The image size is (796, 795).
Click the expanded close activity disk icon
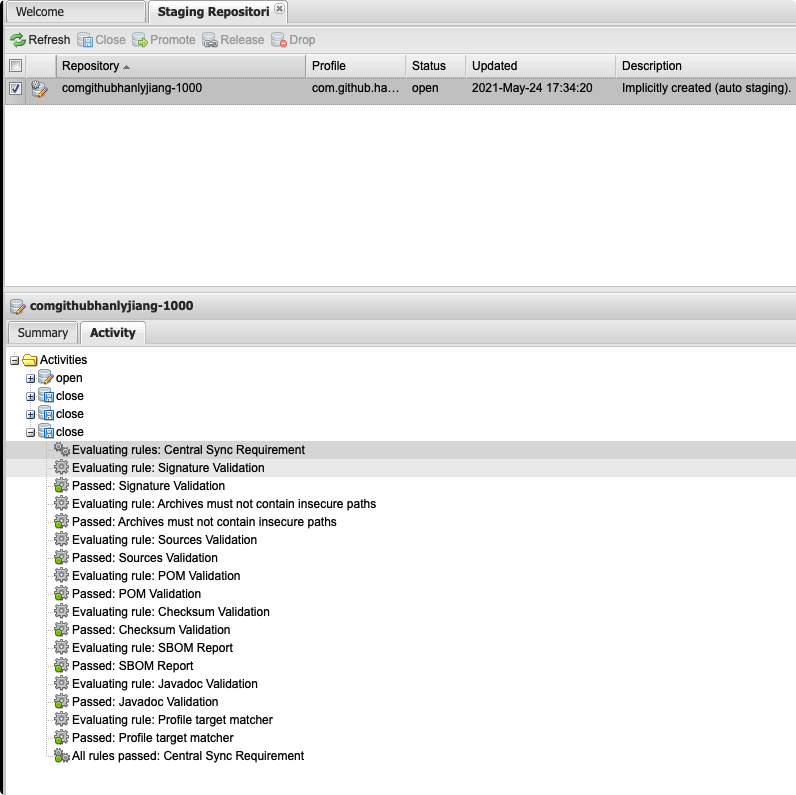46,432
